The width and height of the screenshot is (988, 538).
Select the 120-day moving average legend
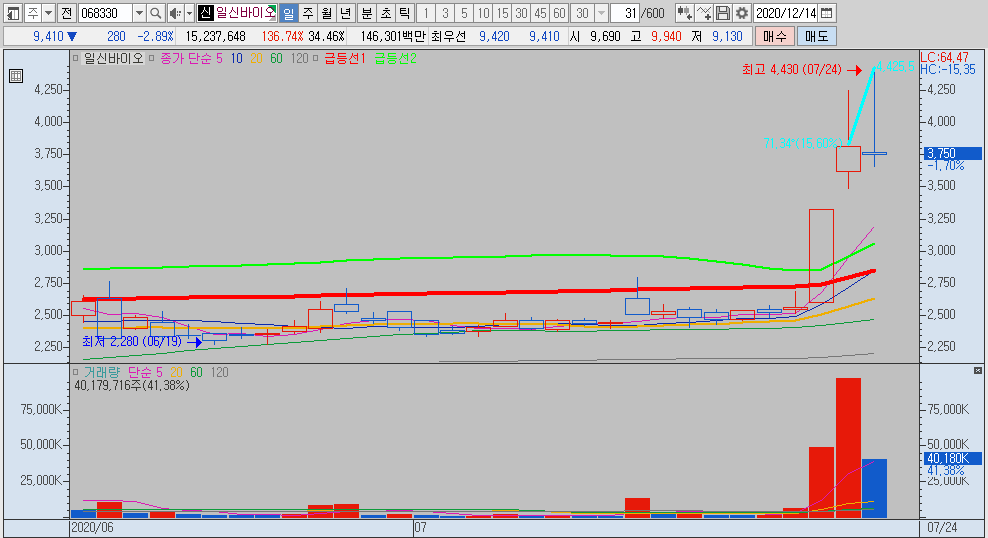[x=299, y=59]
